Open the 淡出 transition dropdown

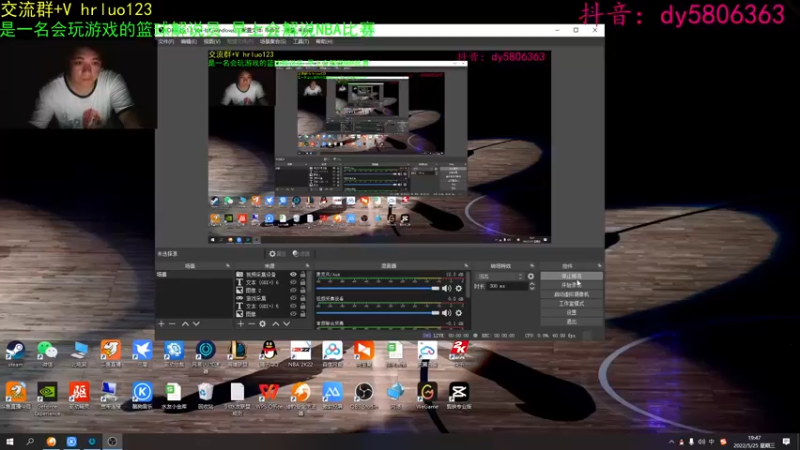click(x=500, y=276)
